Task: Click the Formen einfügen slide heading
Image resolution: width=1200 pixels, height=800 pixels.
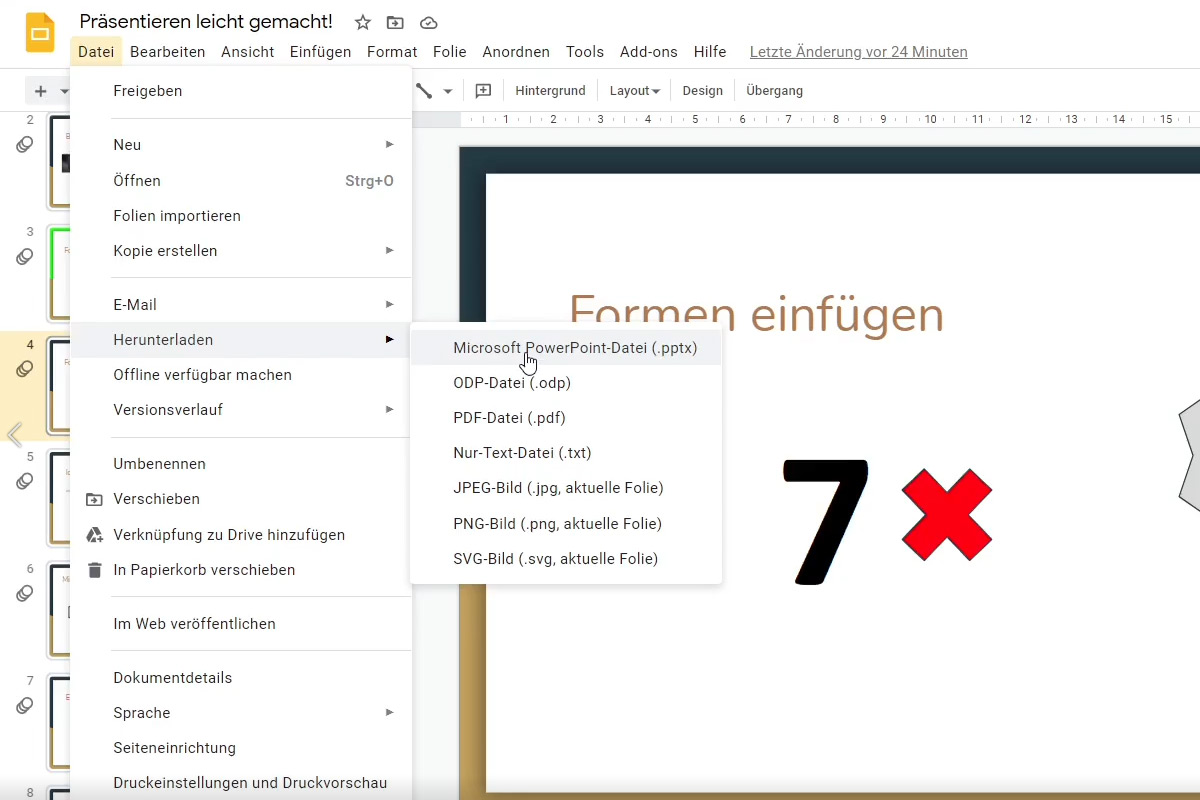Action: 756,314
